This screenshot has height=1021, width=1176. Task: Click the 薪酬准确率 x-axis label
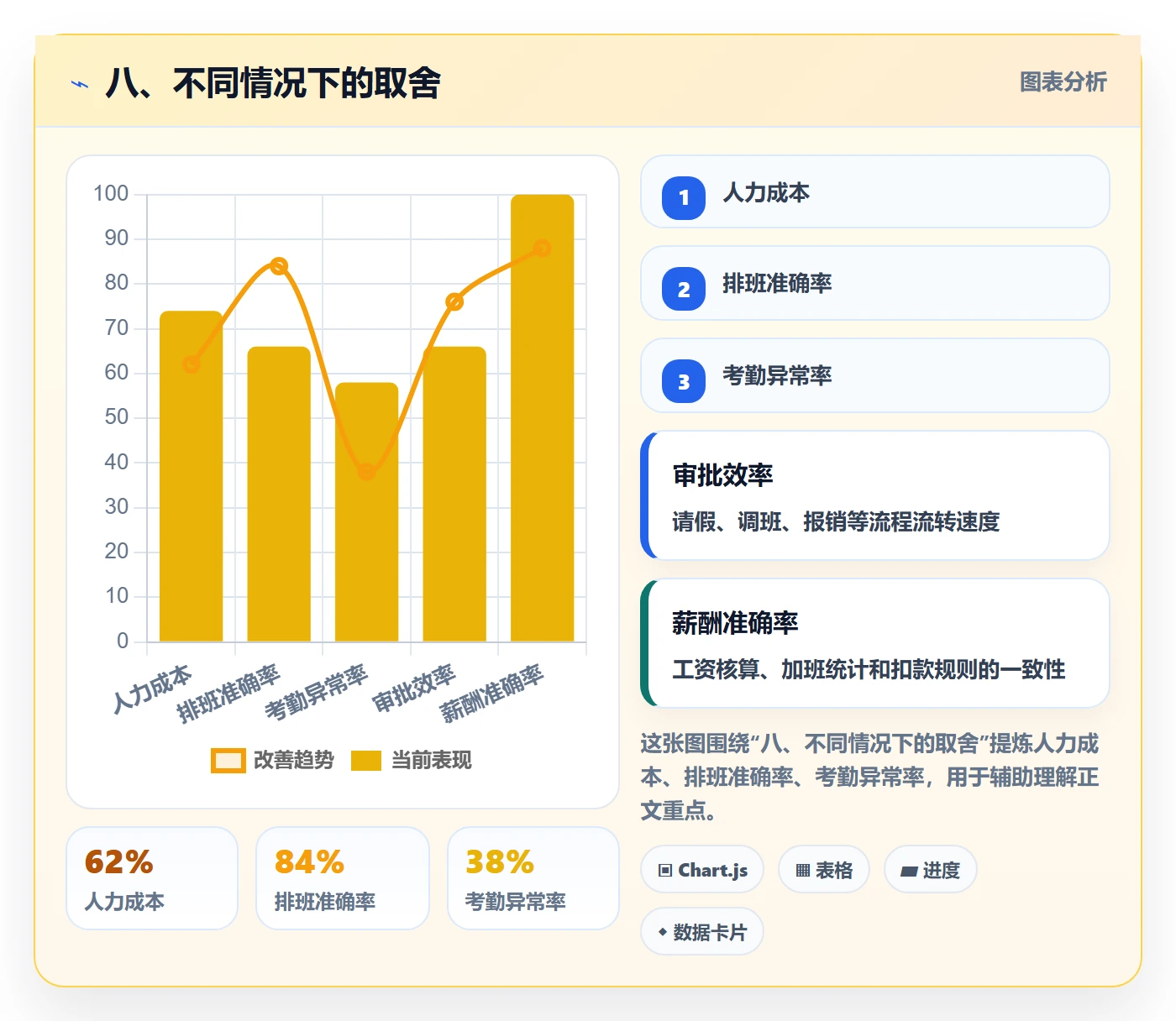tap(492, 694)
